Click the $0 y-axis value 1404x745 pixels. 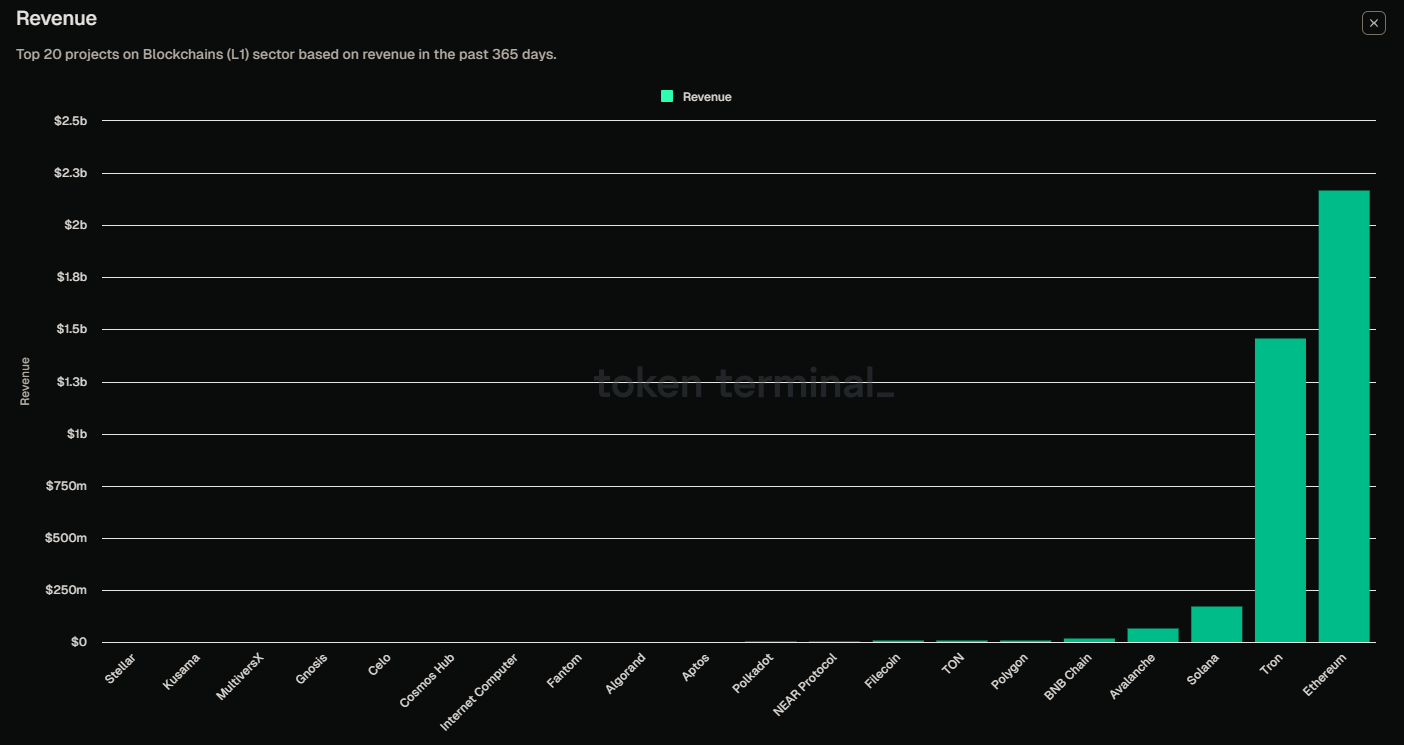79,642
